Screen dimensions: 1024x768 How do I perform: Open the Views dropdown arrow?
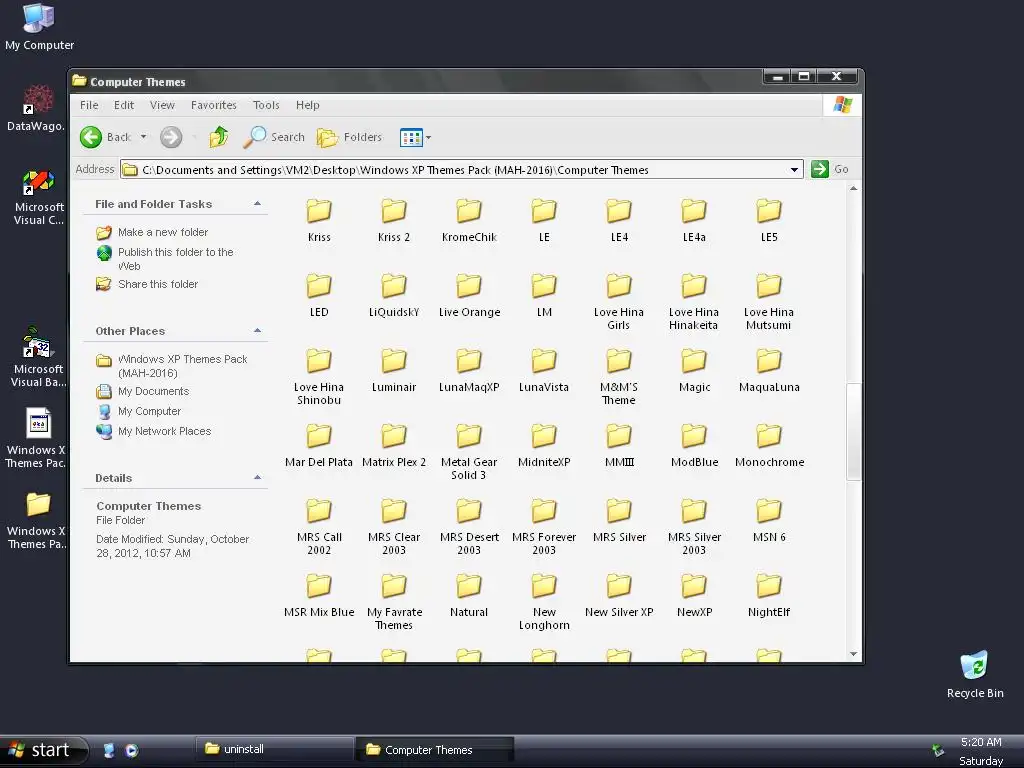tap(428, 138)
